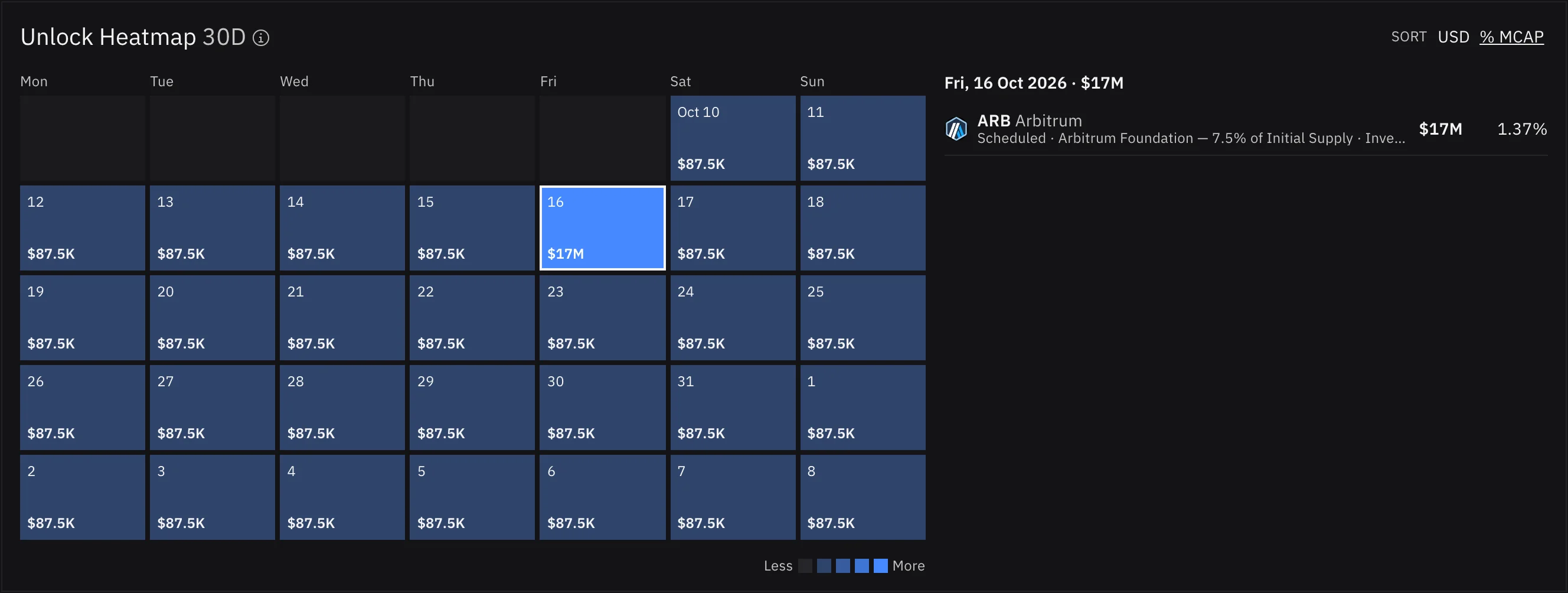Sort by % MCAP
Image resolution: width=1568 pixels, height=593 pixels.
[1511, 37]
